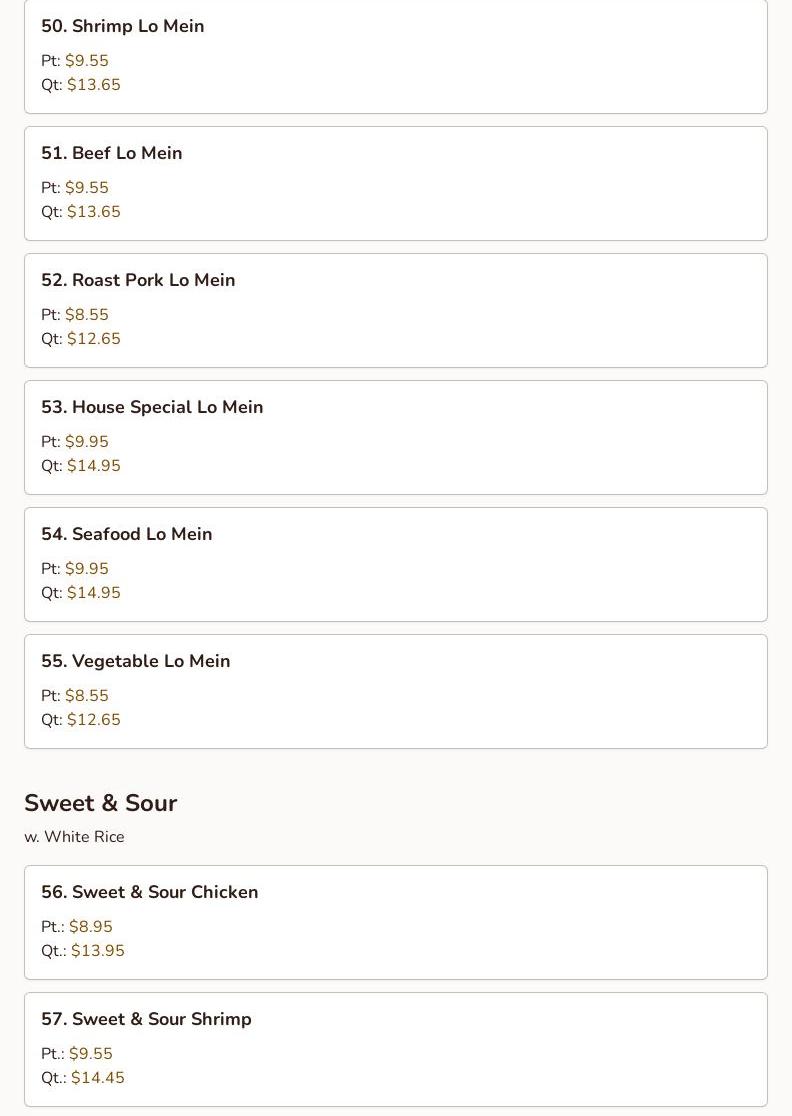Viewport: 792px width, 1116px height.
Task: Pick Seafood Lo Mein pint price
Action: pyautogui.click(x=87, y=569)
